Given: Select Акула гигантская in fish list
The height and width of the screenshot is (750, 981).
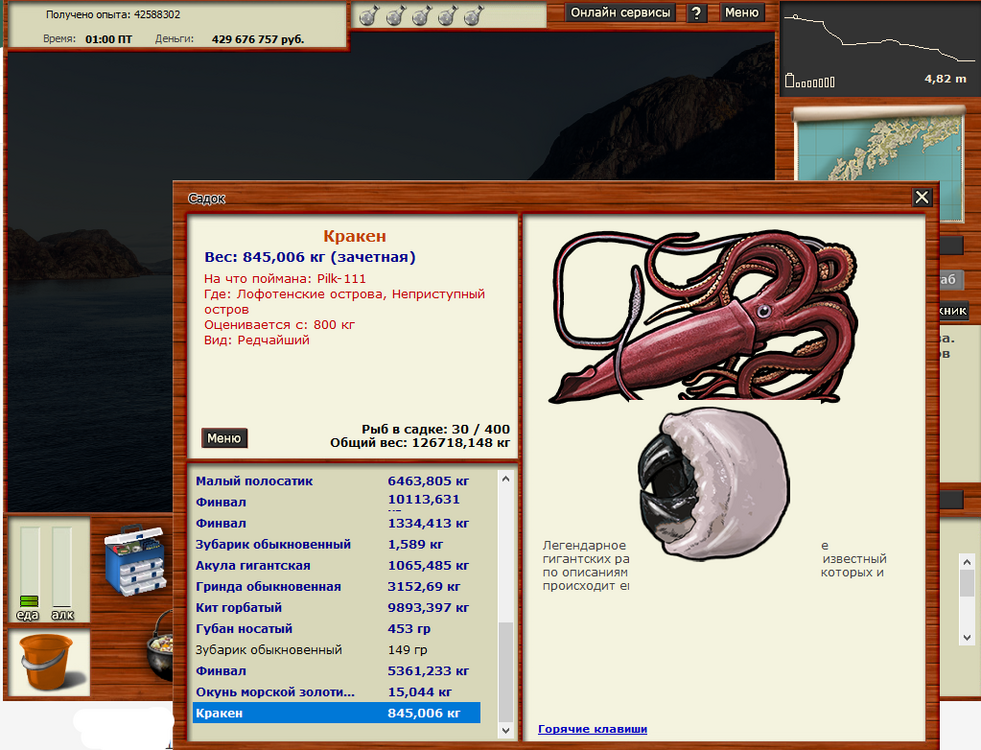Looking at the screenshot, I should pyautogui.click(x=252, y=566).
